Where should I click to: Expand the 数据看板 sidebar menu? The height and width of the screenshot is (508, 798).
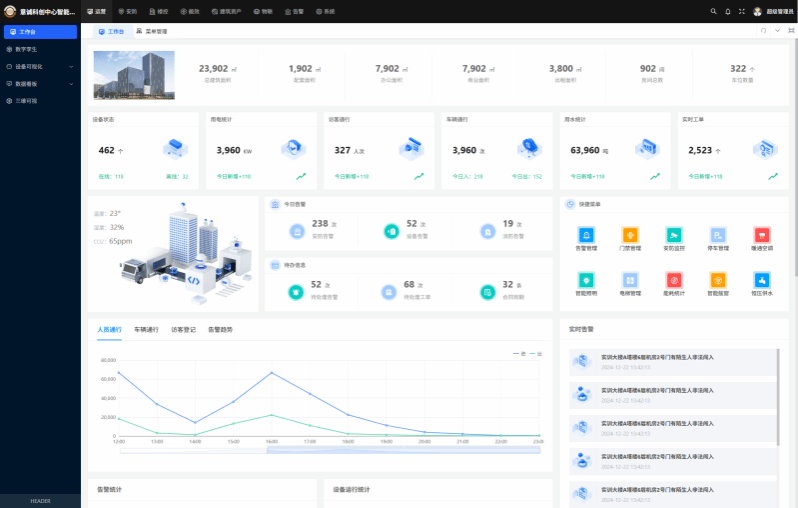click(40, 83)
